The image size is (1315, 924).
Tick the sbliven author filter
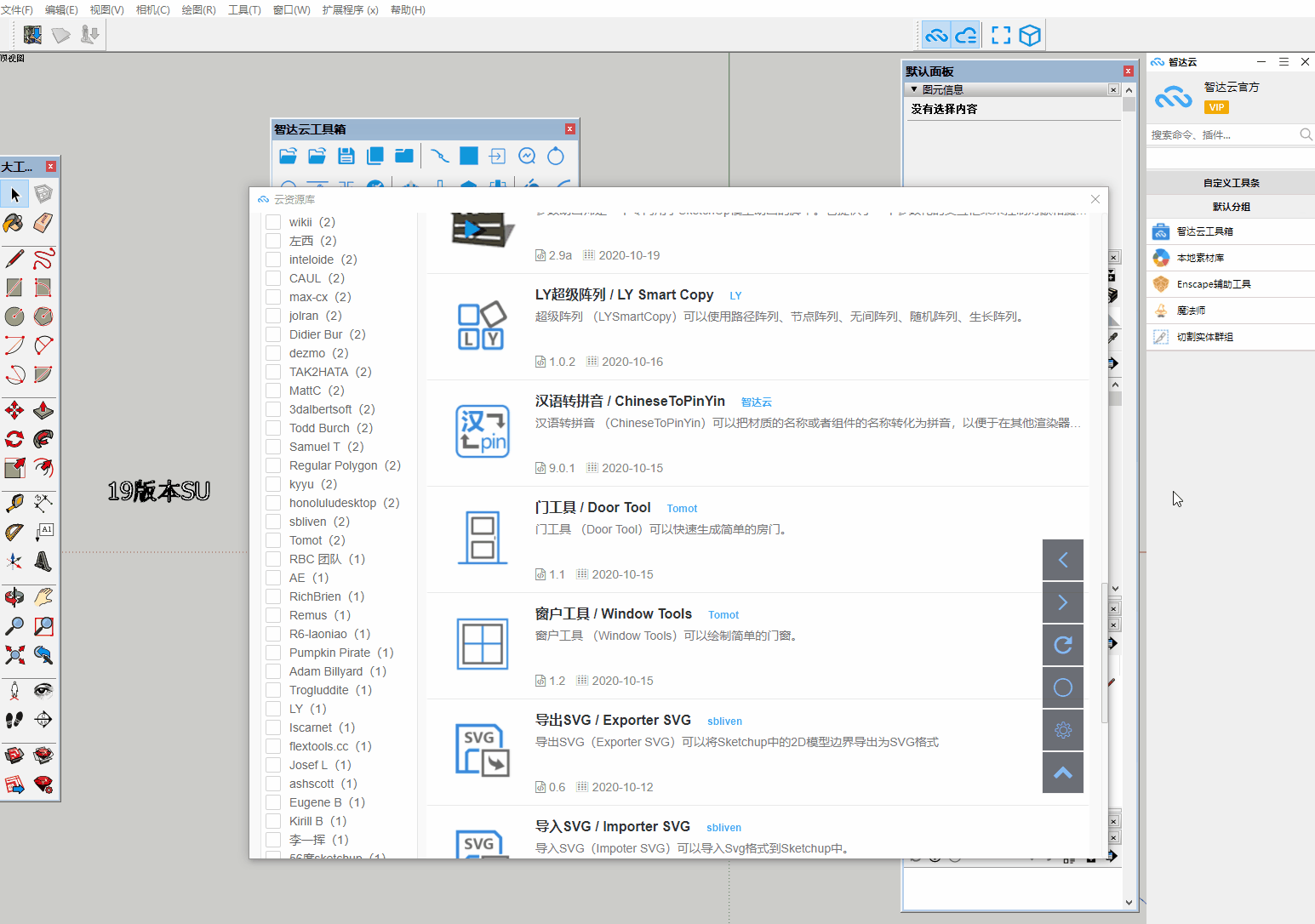tap(273, 522)
